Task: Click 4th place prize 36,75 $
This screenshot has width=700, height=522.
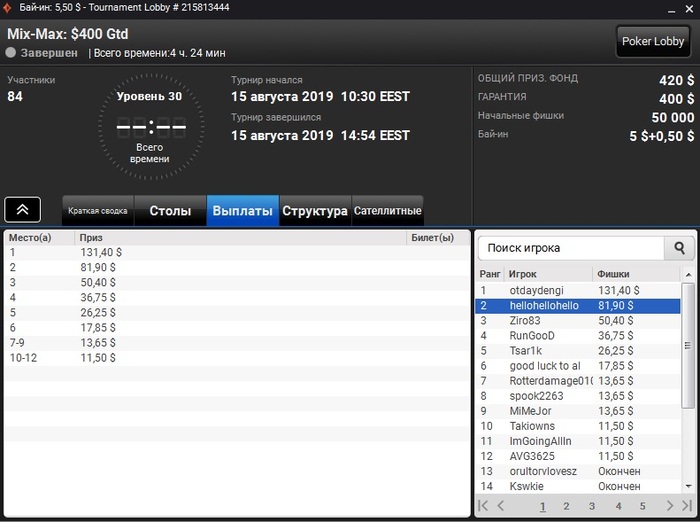Action: pyautogui.click(x=98, y=297)
